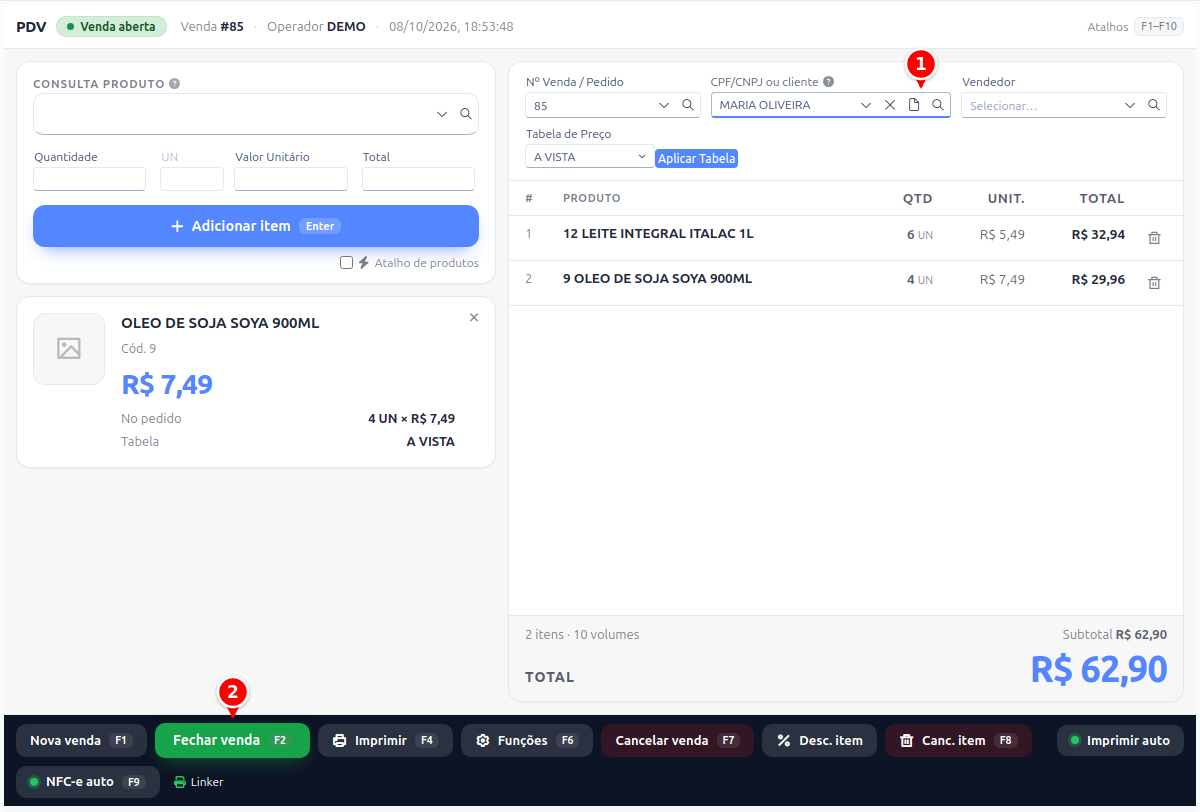Click the Adicionar item button
This screenshot has height=812, width=1200.
click(256, 226)
